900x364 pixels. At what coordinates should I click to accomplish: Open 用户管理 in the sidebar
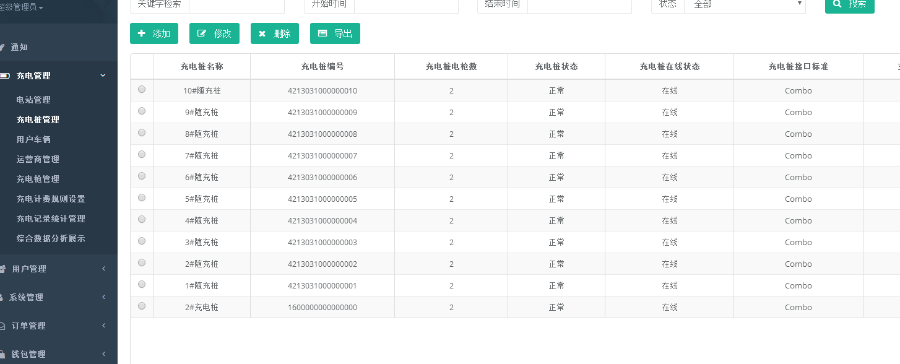click(29, 269)
